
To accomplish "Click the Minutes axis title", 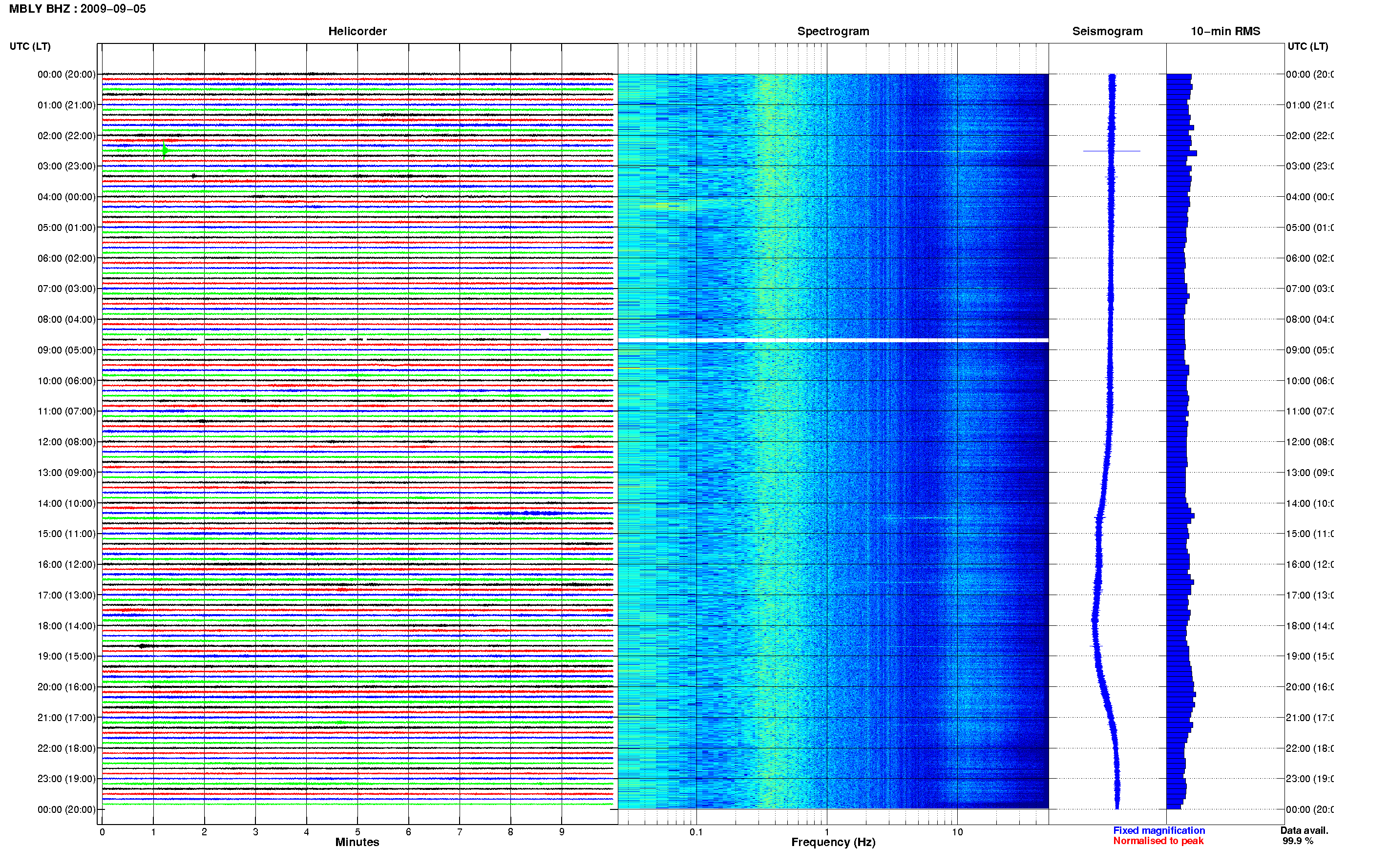I will [x=357, y=842].
